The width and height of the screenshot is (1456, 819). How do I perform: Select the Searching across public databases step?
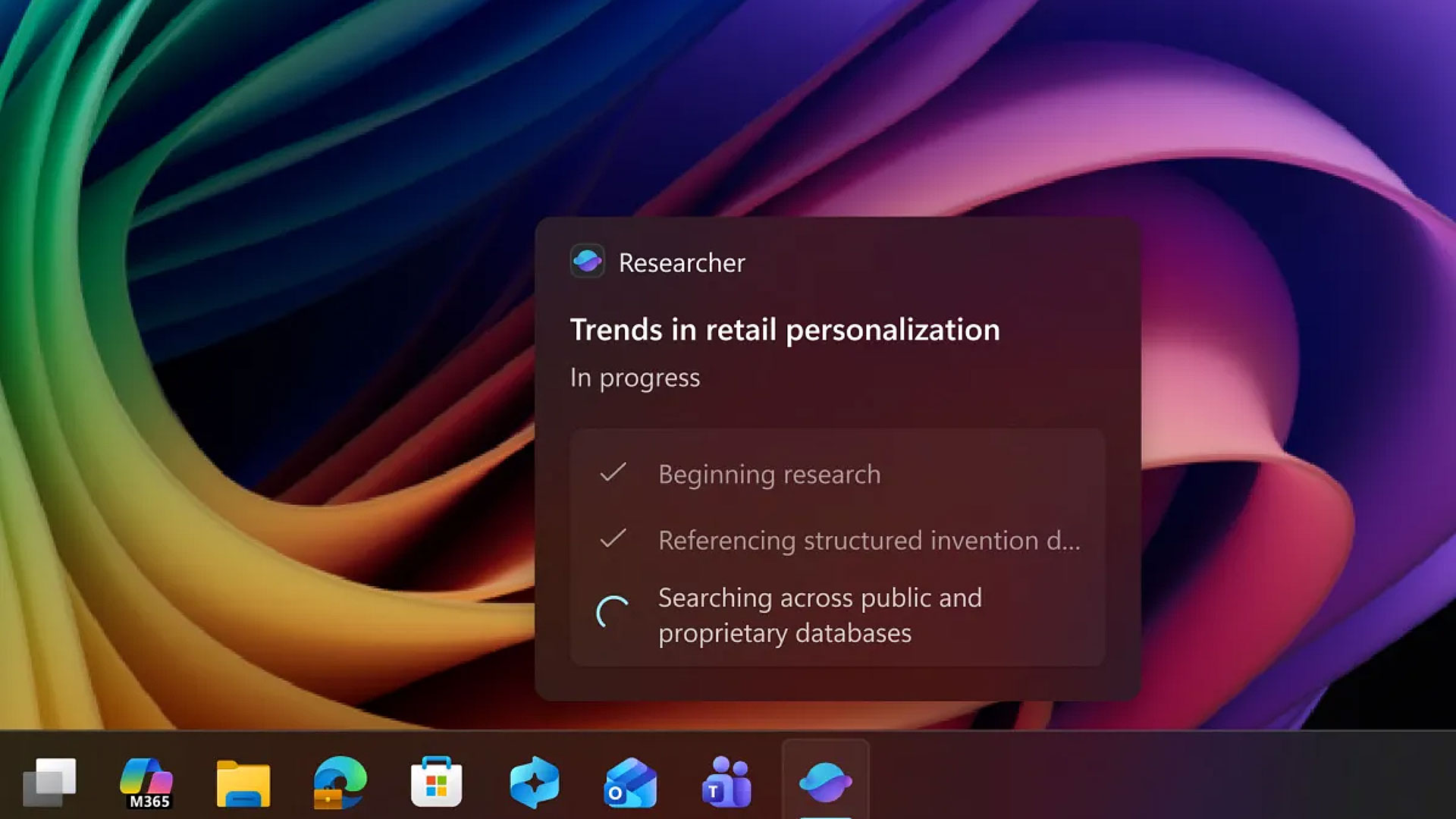819,615
